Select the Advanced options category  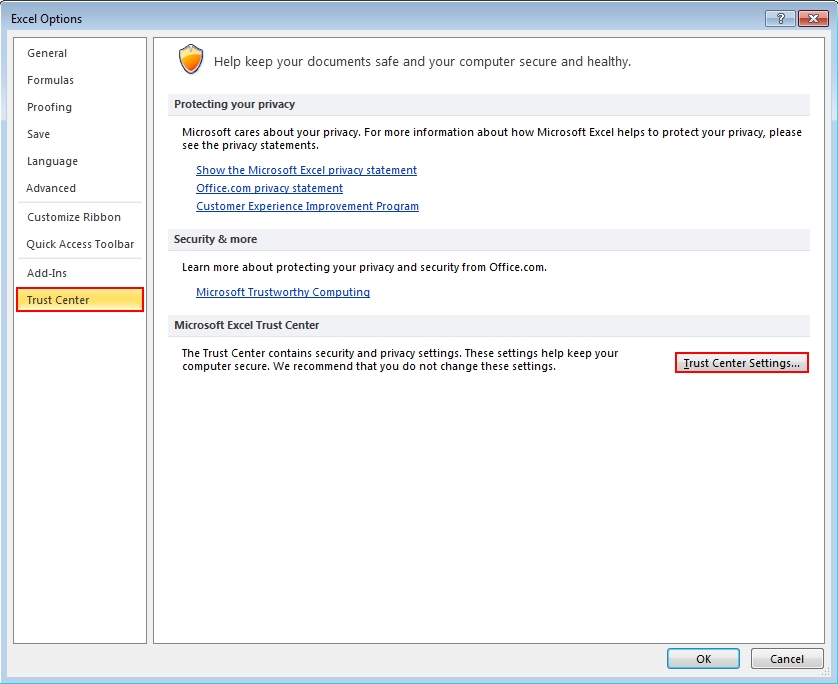click(51, 188)
